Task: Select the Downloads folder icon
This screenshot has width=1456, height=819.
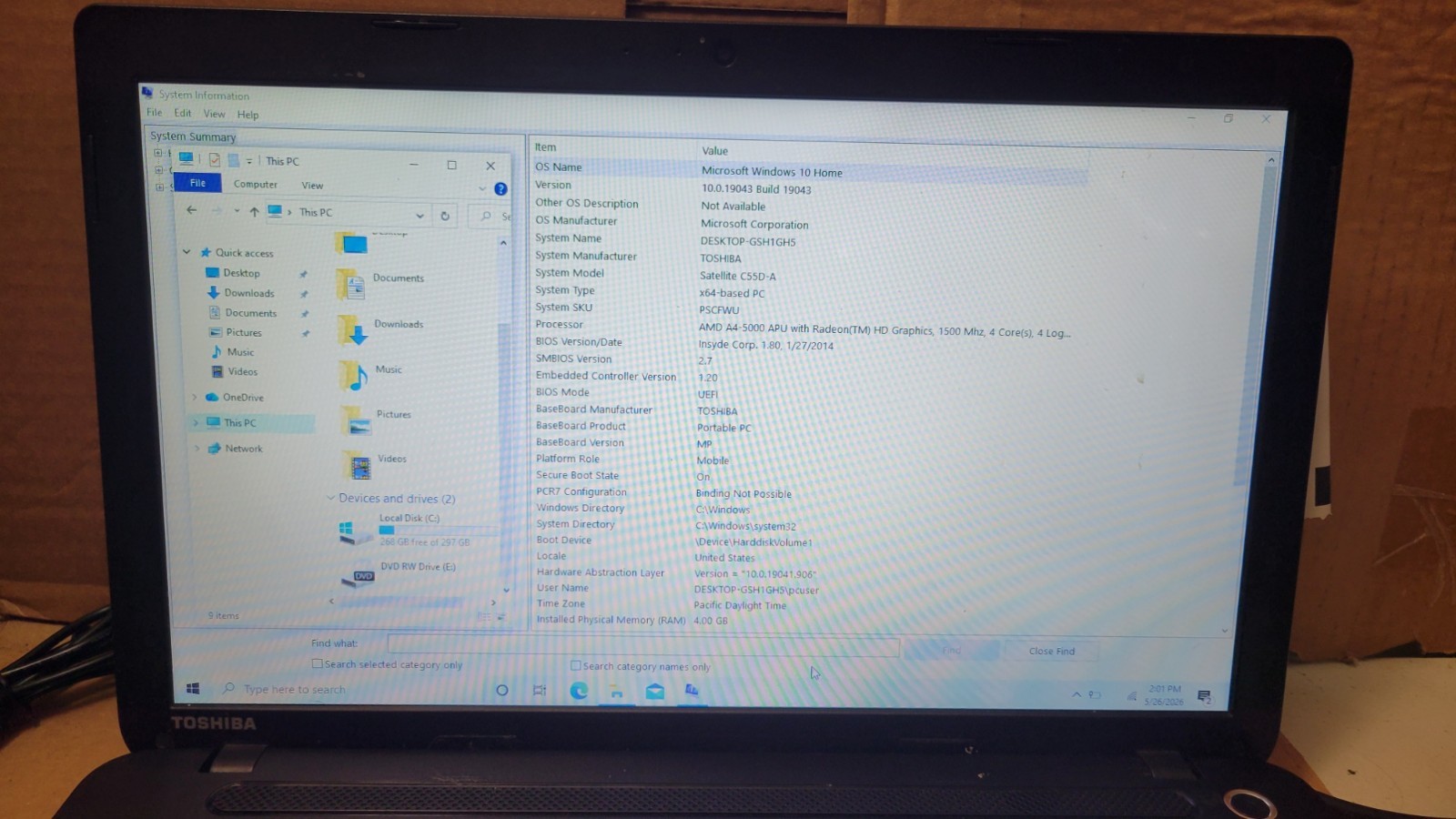Action: (352, 330)
